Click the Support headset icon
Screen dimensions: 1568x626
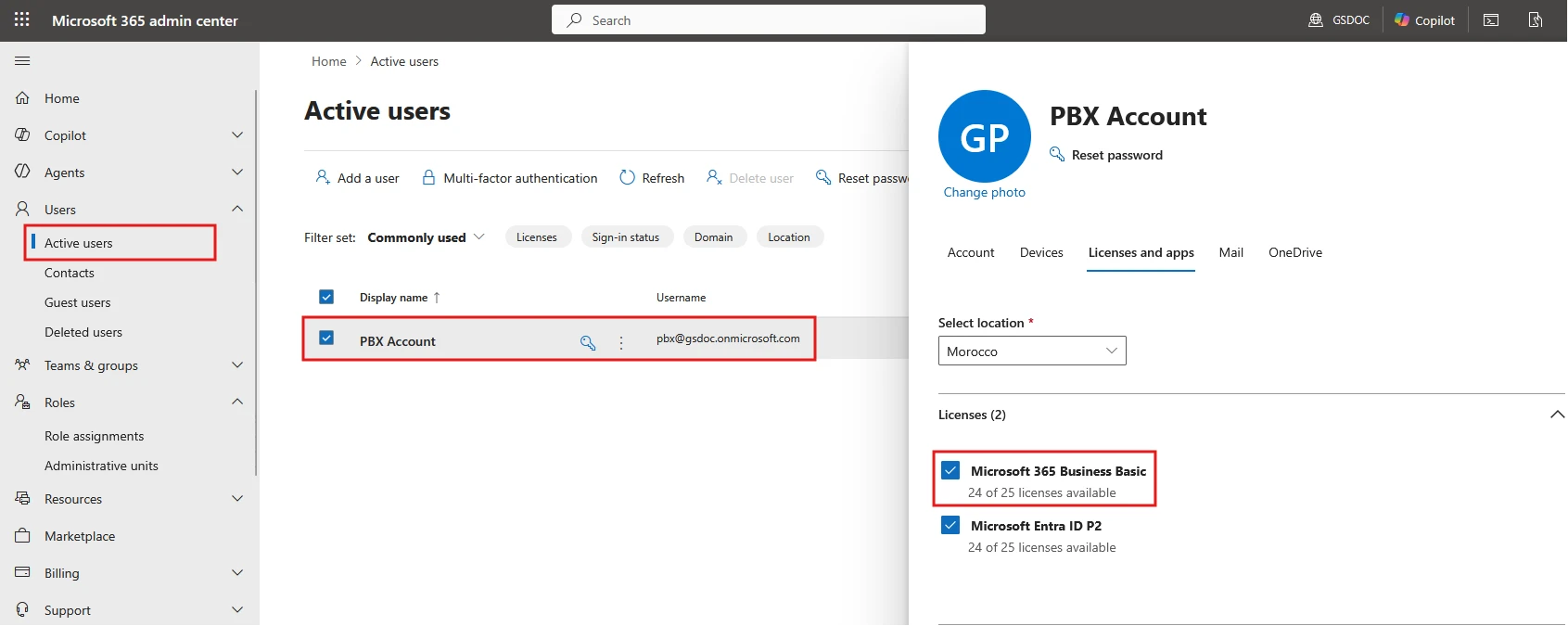coord(22,609)
